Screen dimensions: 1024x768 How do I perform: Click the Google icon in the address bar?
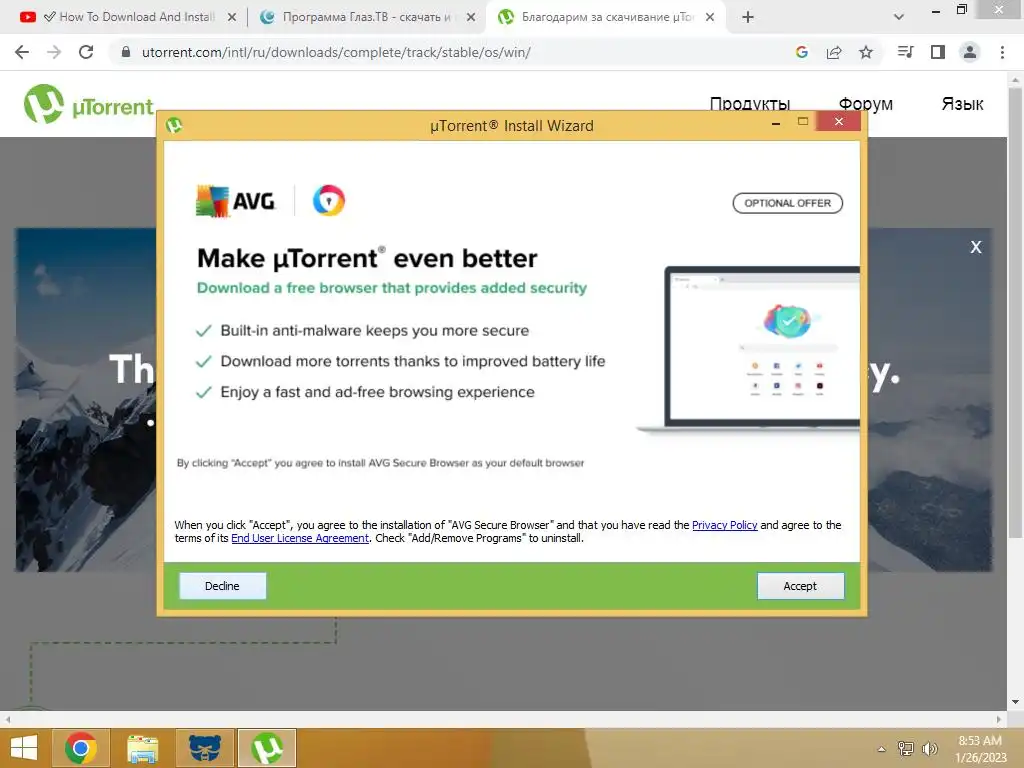click(801, 52)
